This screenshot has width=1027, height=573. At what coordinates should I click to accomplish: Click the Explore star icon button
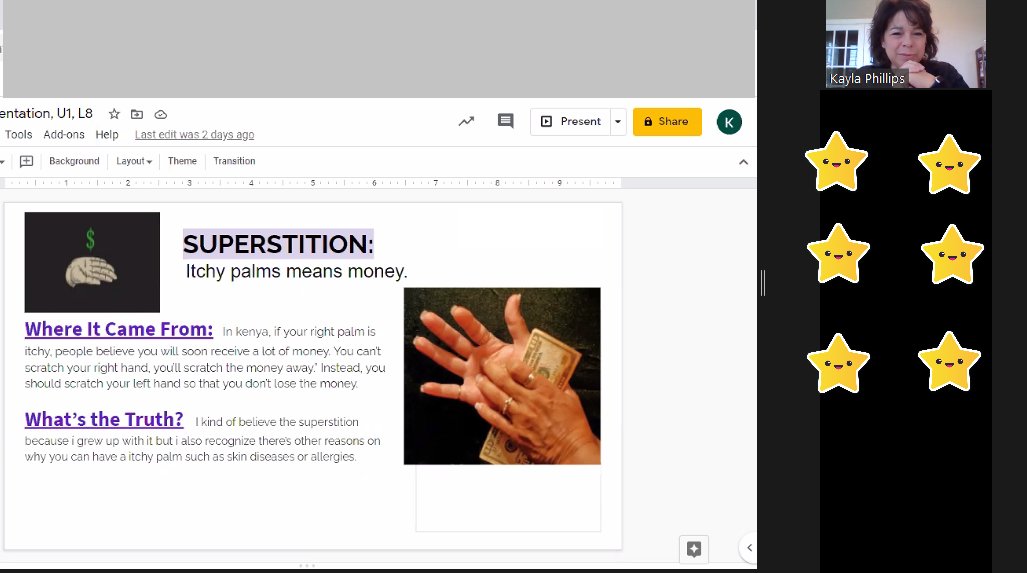point(694,549)
